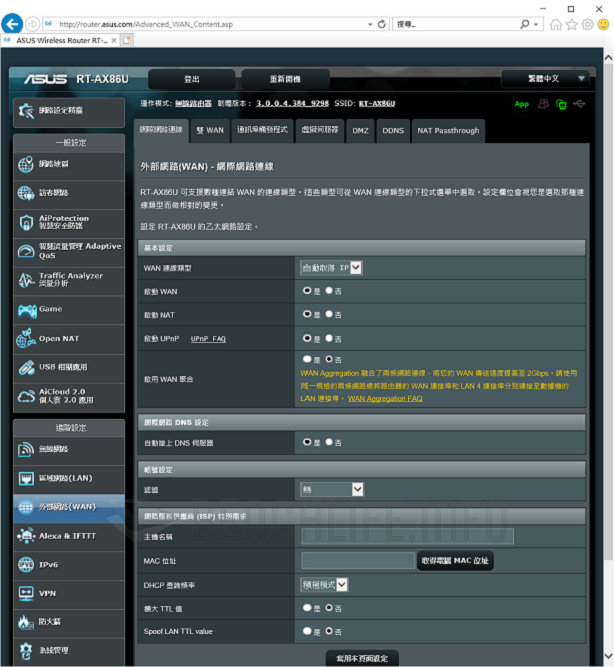The image size is (614, 667).
Task: Switch to DDNS tab
Action: pyautogui.click(x=393, y=131)
